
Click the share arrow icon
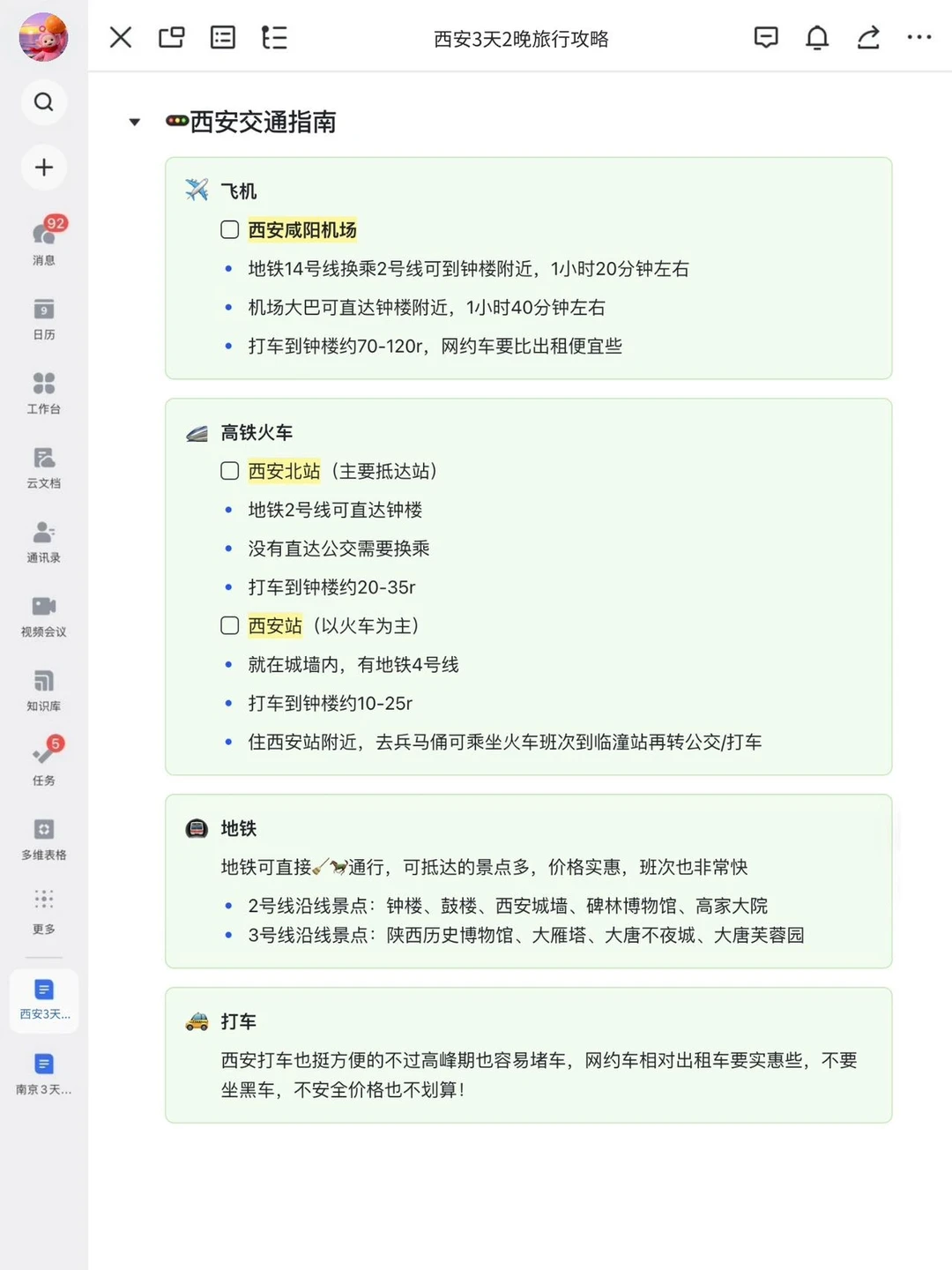click(868, 37)
